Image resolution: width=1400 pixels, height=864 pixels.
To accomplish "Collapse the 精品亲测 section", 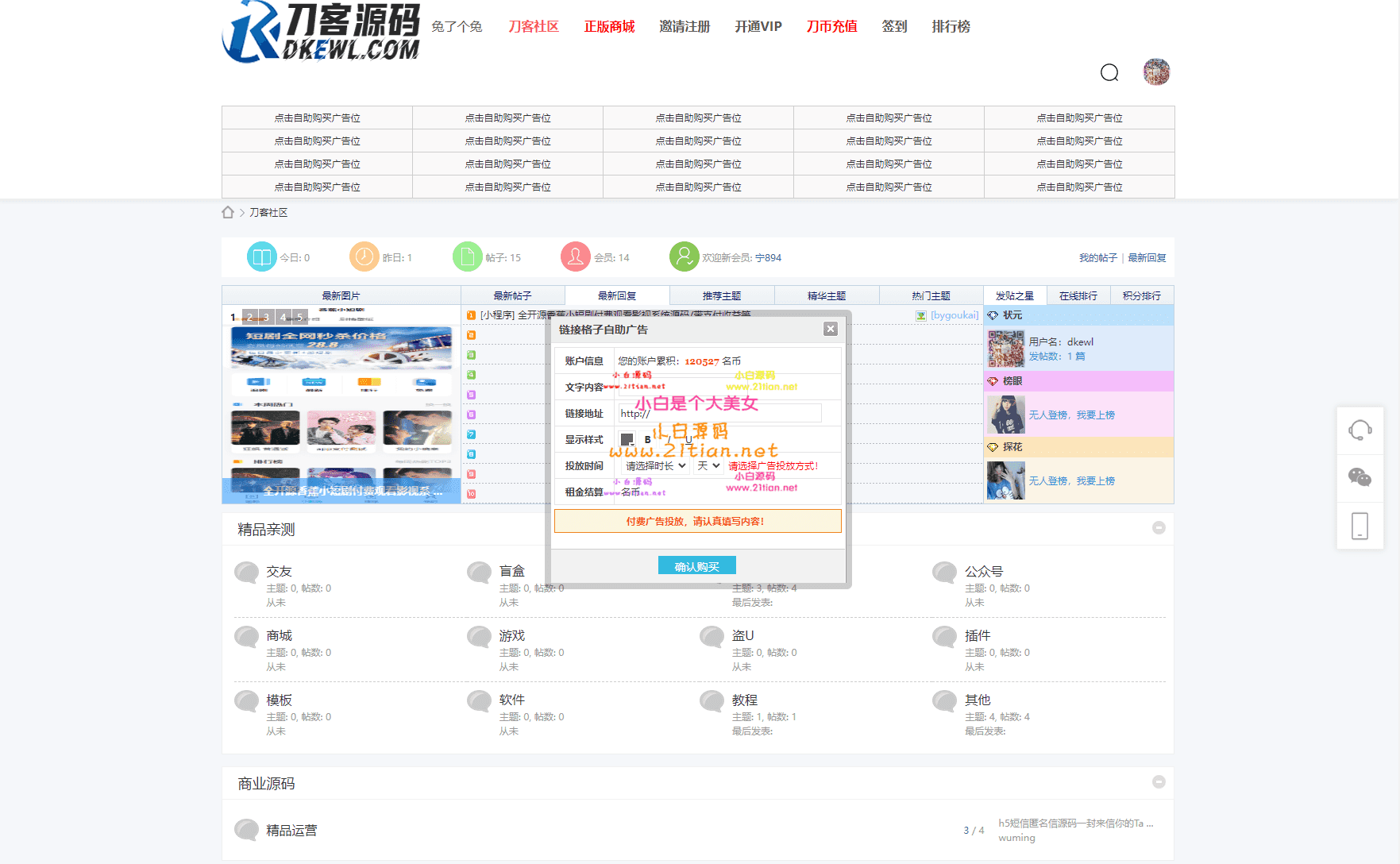I will pos(1159,527).
